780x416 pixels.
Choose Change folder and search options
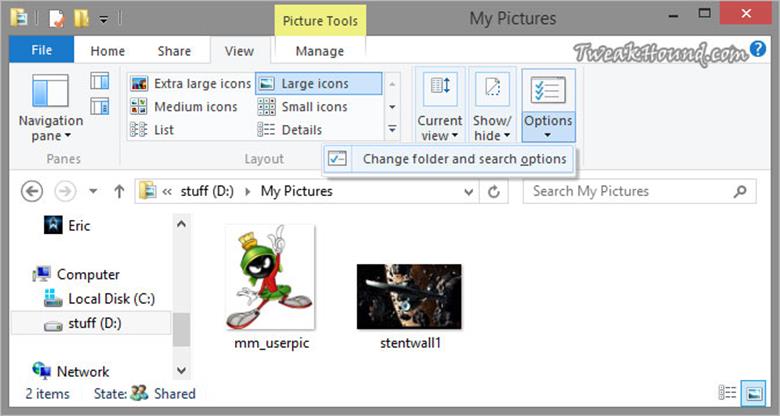click(448, 159)
